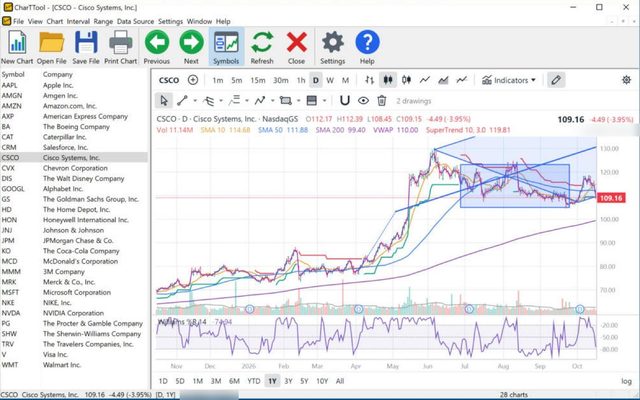Select the candlestick chart style
This screenshot has height=400, width=640.
tap(388, 80)
